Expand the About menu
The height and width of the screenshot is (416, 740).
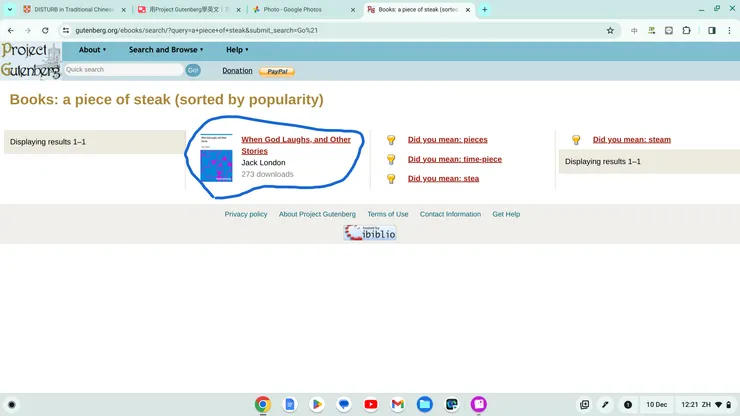click(92, 50)
